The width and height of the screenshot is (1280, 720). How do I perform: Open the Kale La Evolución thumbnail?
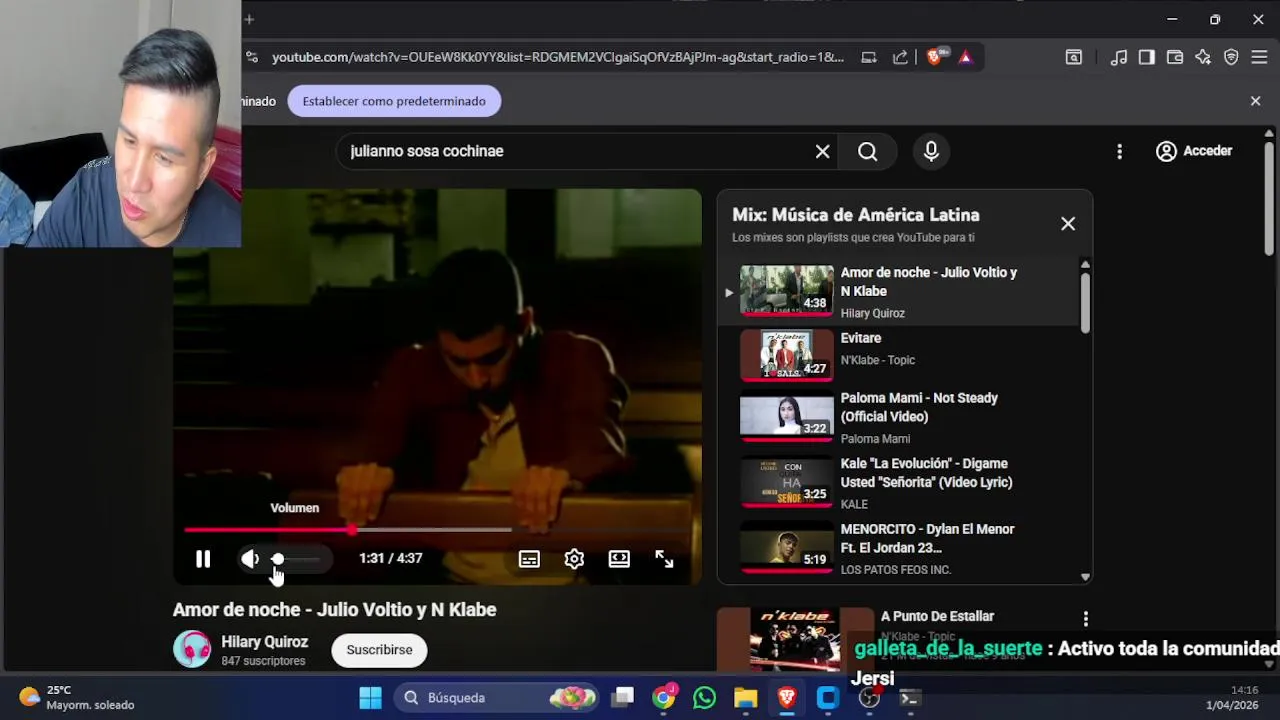point(786,484)
